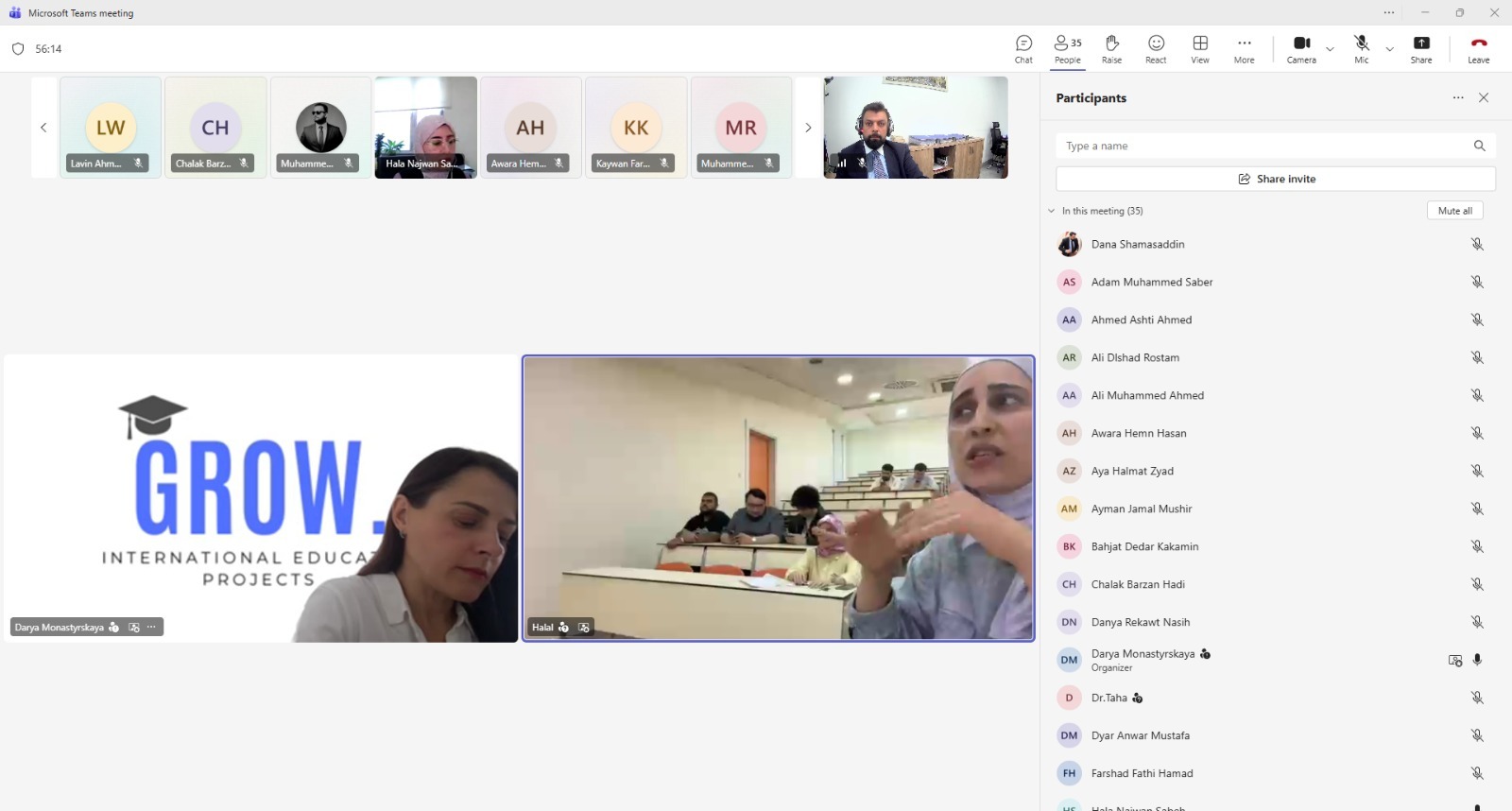Raise your hand in the meeting
The width and height of the screenshot is (1512, 811).
[x=1111, y=49]
